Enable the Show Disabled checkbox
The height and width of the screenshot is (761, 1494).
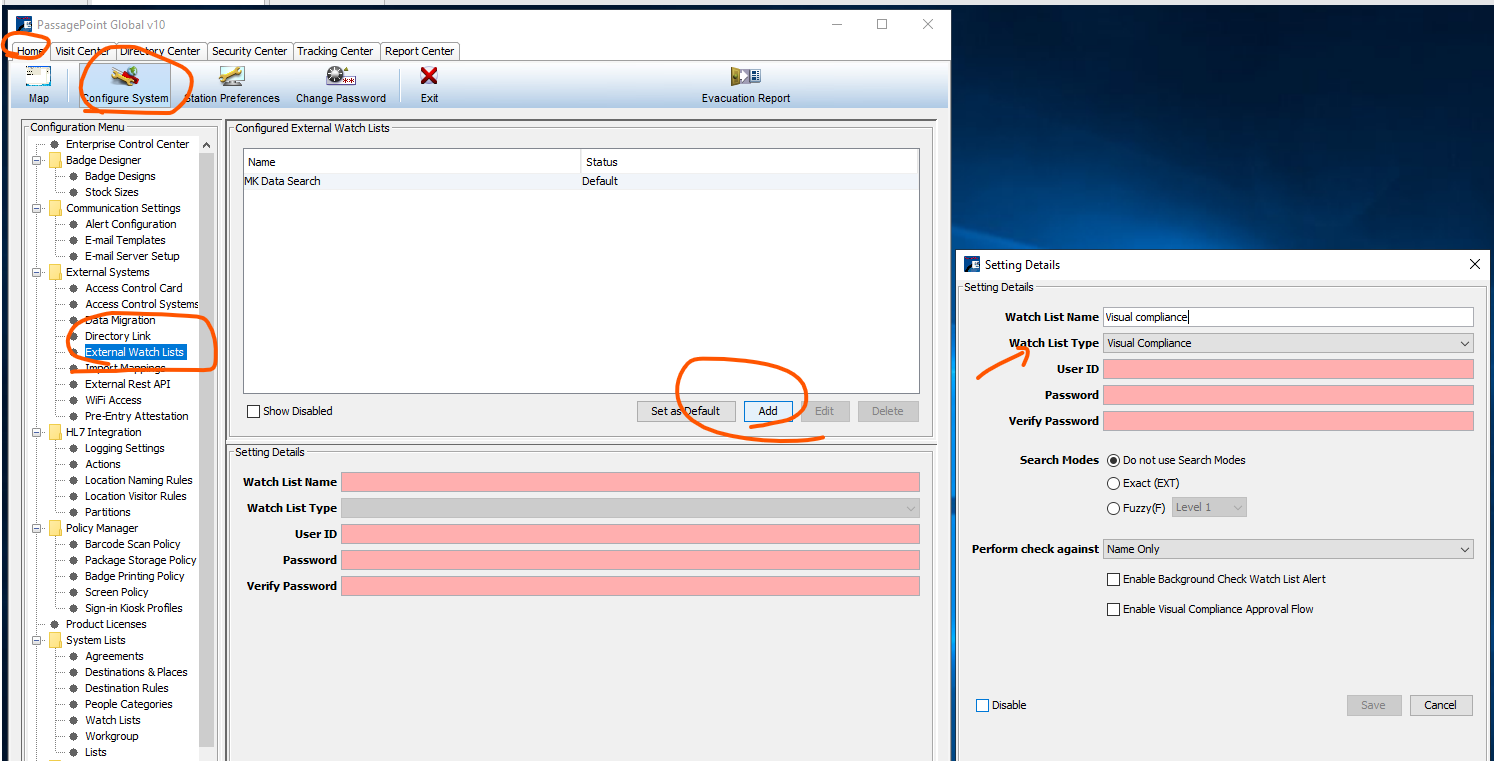click(x=253, y=411)
